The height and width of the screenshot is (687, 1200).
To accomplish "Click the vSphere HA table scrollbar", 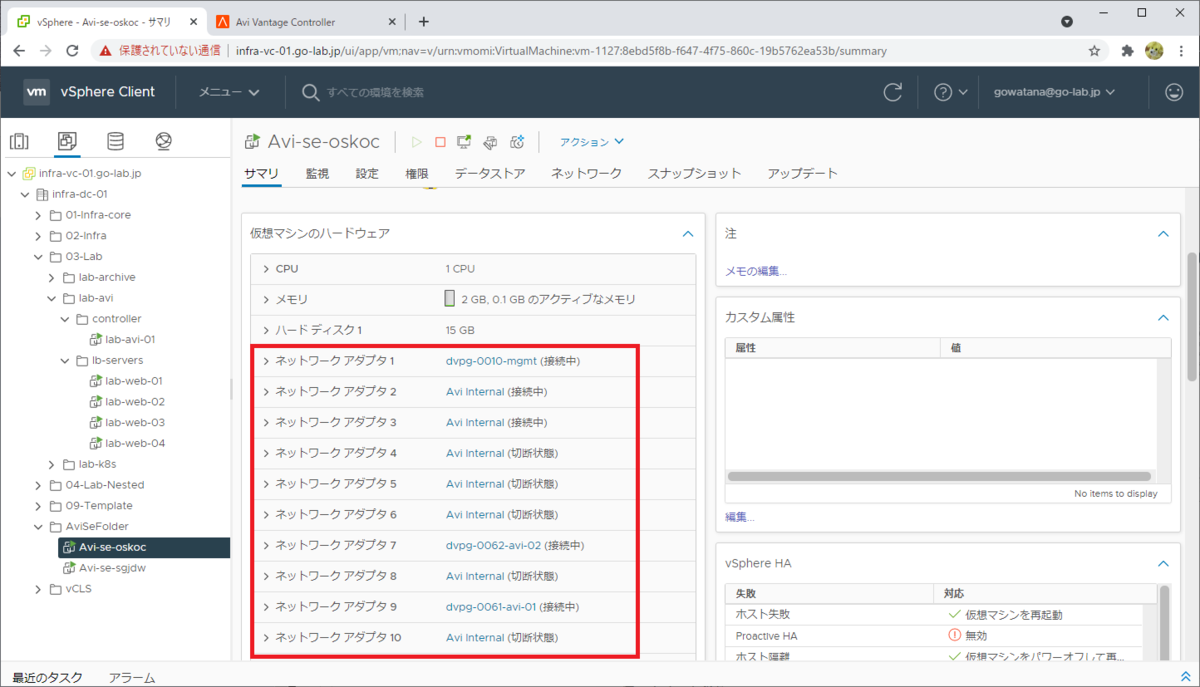I will 1163,622.
